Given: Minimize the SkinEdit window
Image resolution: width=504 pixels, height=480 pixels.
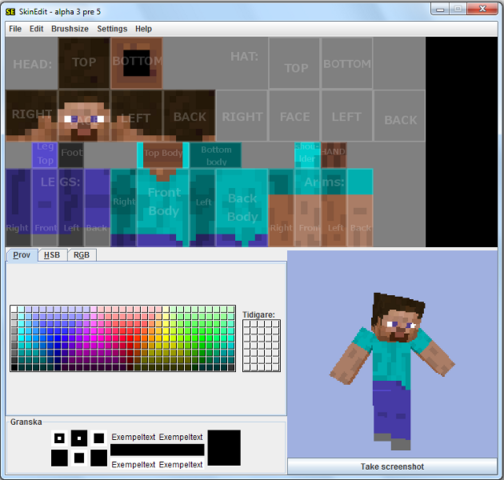Looking at the screenshot, I should tap(440, 9).
